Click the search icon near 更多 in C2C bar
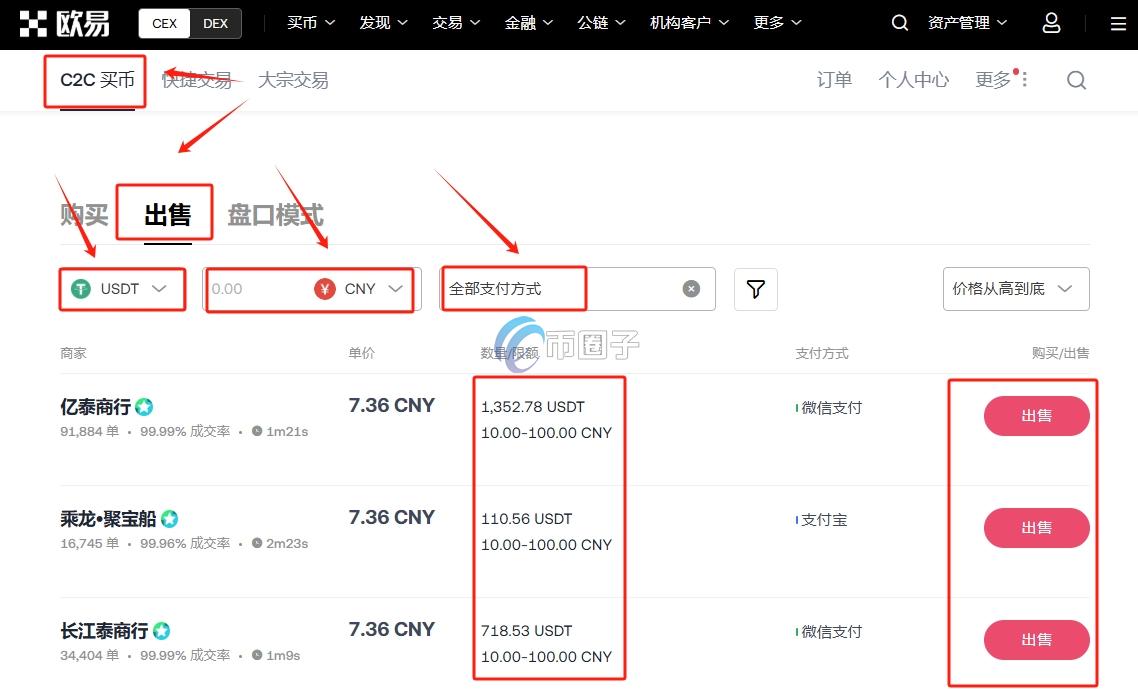This screenshot has height=689, width=1138. point(1076,80)
